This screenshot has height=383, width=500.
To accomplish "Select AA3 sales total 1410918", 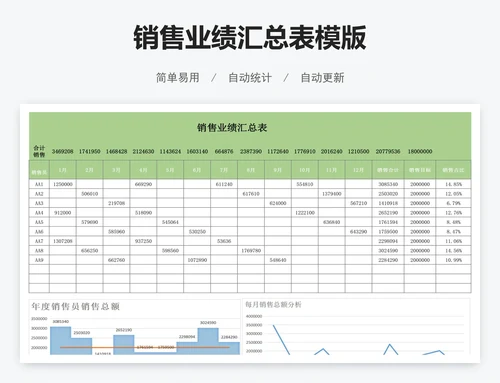I will (x=388, y=203).
